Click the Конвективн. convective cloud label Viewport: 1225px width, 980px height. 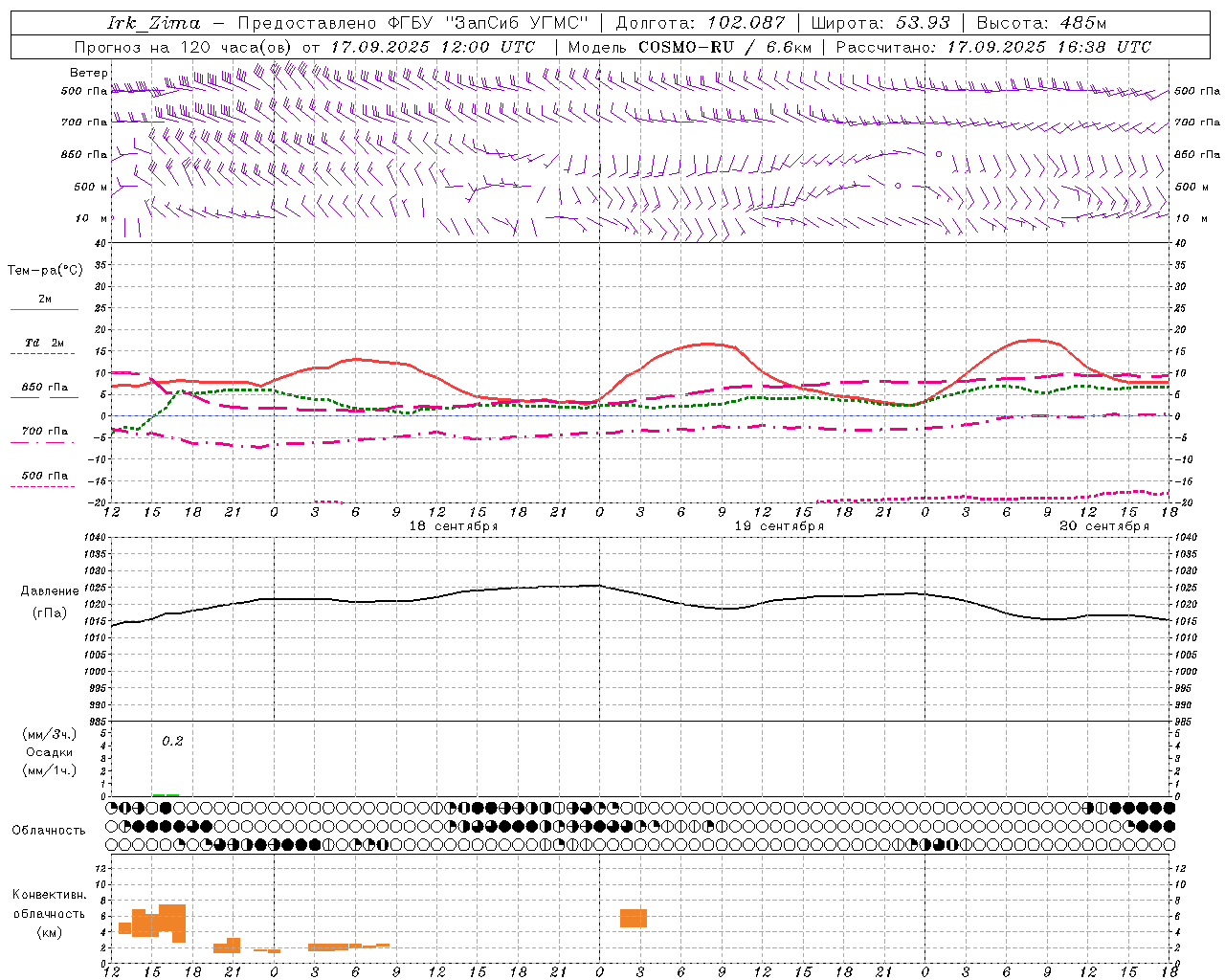point(50,895)
